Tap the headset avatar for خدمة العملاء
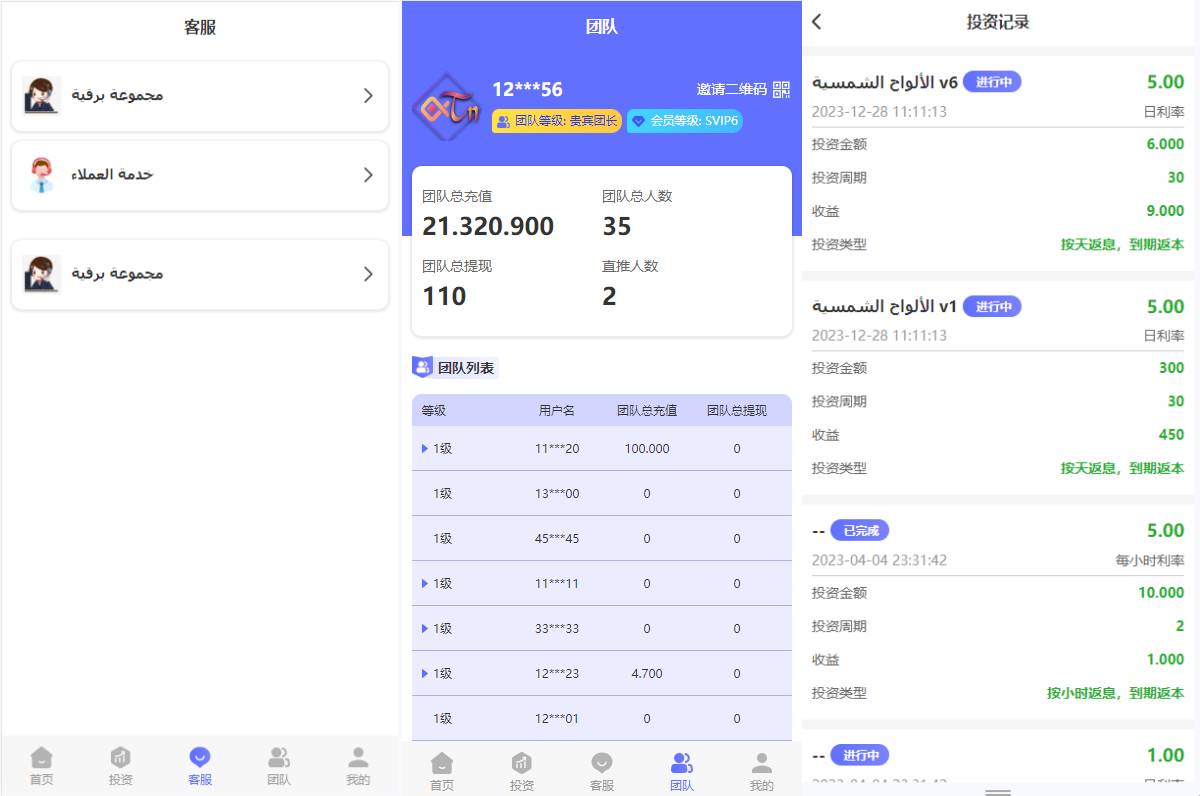 click(x=41, y=175)
